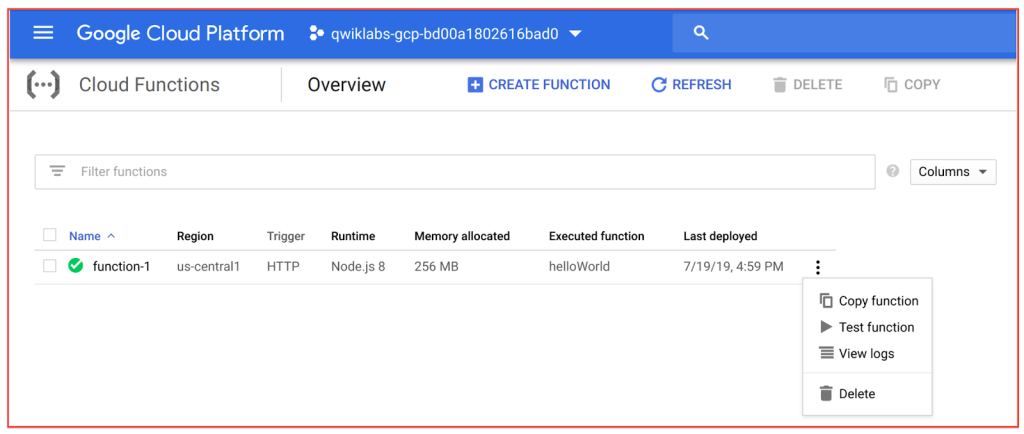Image resolution: width=1024 pixels, height=434 pixels.
Task: Click the search magnifier icon
Action: (701, 33)
